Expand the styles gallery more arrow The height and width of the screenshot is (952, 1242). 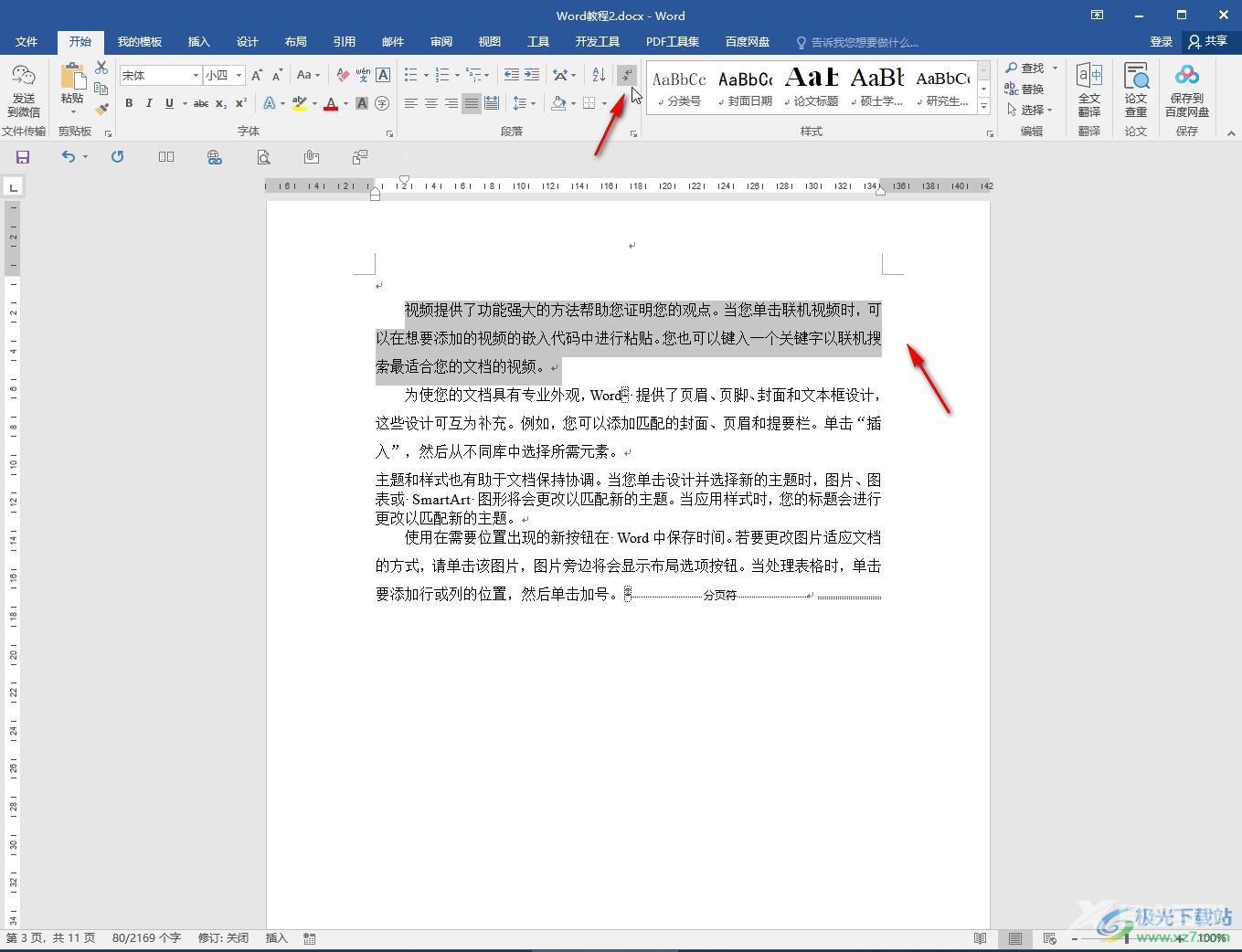(984, 107)
